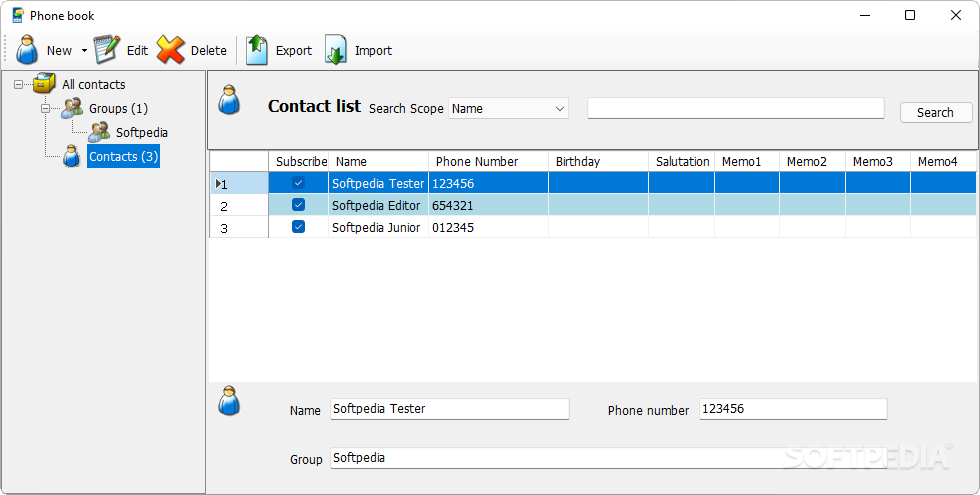Uncheck Subscribe for Softpedia Junior
The image size is (980, 495).
click(x=299, y=227)
